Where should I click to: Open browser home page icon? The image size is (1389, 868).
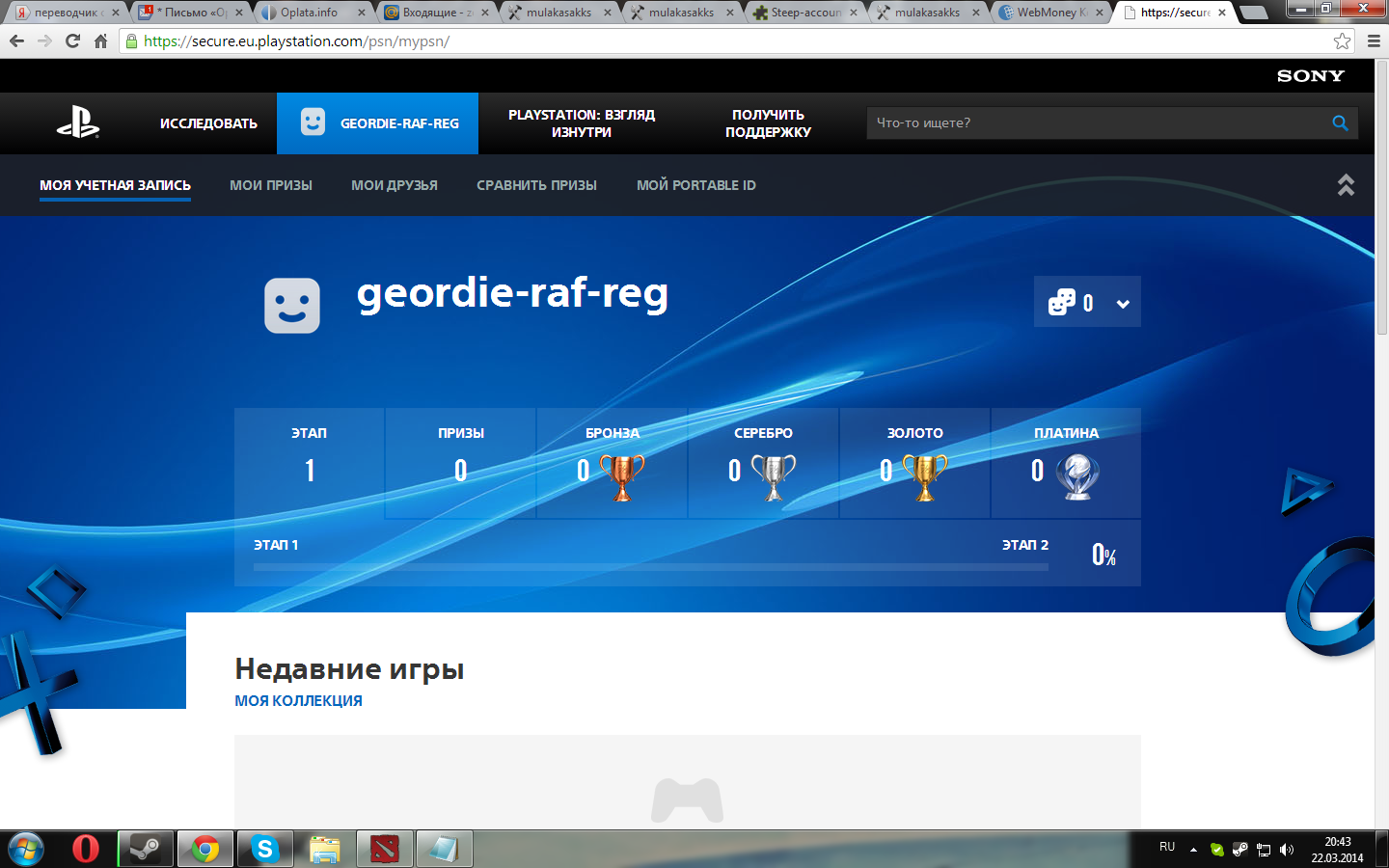[x=100, y=41]
